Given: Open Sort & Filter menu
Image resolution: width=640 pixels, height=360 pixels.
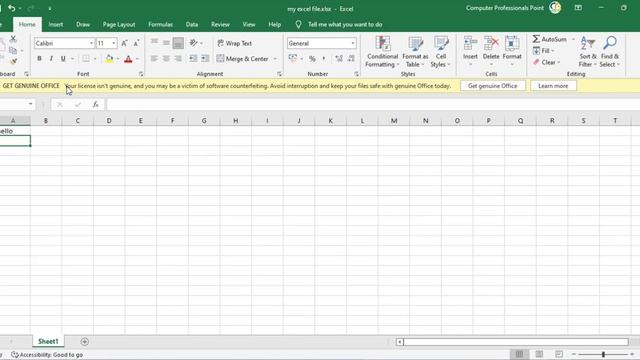Looking at the screenshot, I should click(x=588, y=52).
